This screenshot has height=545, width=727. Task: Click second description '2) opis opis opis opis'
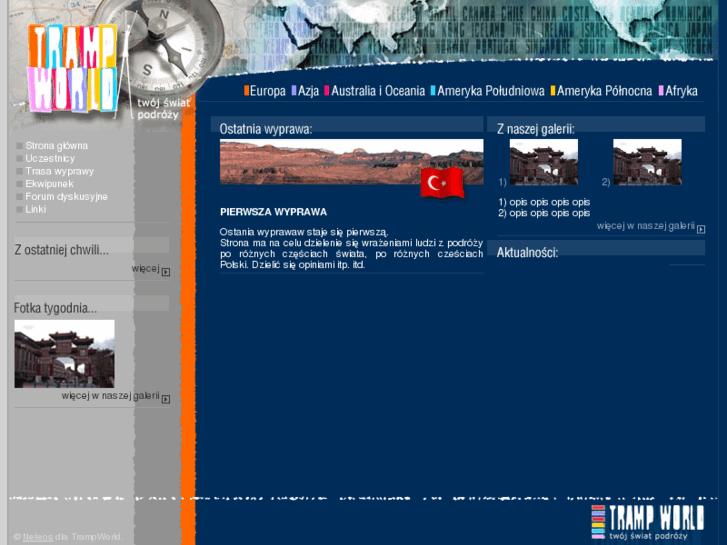(544, 213)
